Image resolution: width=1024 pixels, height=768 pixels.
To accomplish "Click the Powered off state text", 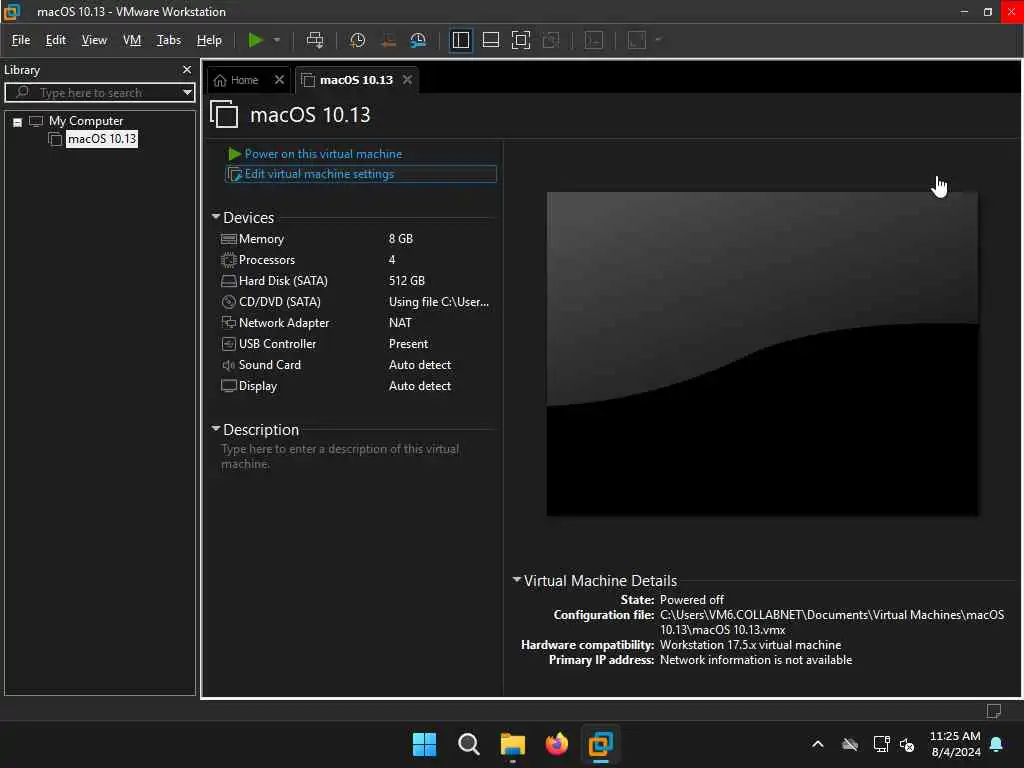I will click(x=692, y=600).
